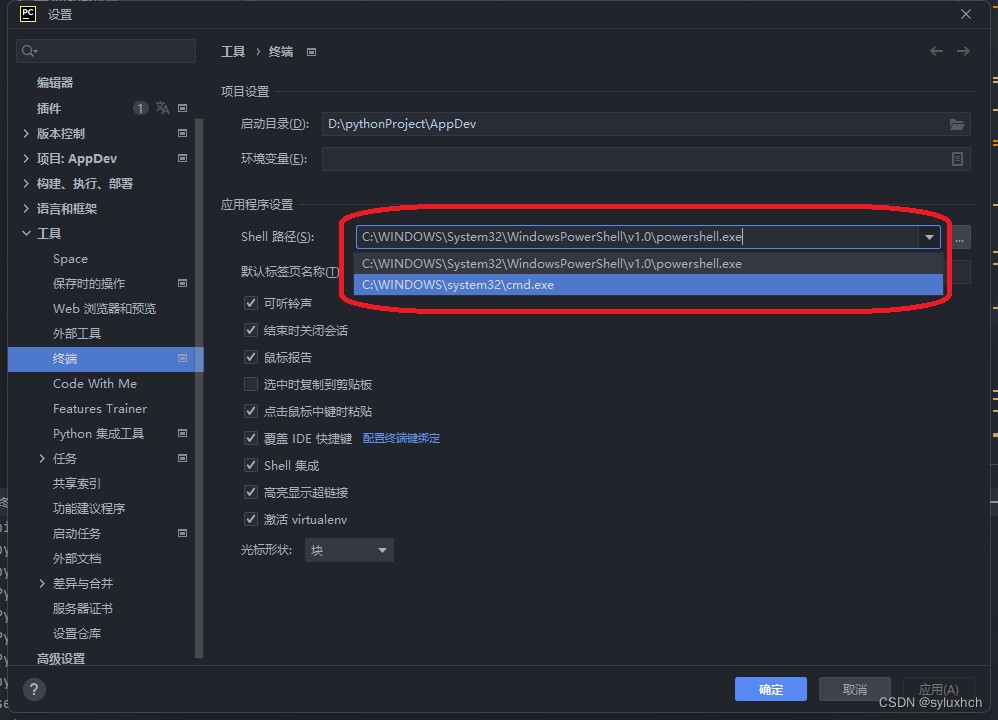Click the translate icon next to 插件
Screen dimensions: 998x720
tap(162, 108)
